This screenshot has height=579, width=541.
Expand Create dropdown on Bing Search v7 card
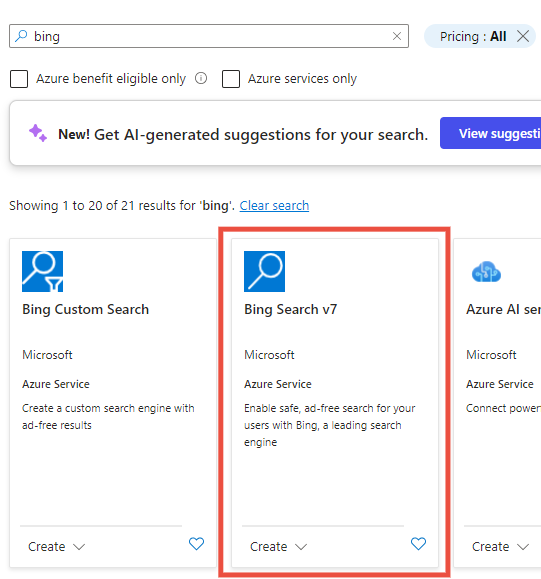(278, 547)
